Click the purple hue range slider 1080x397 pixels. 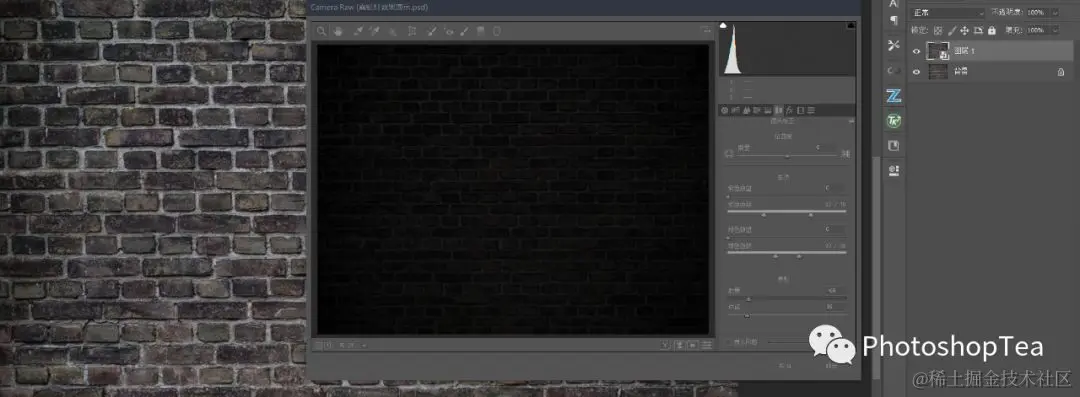pyautogui.click(x=787, y=213)
